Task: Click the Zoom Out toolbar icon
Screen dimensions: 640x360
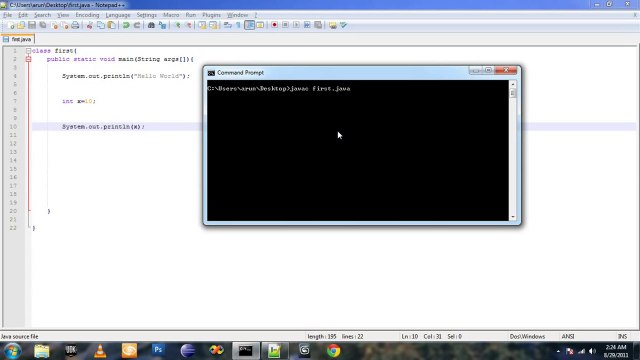Action: pos(188,25)
